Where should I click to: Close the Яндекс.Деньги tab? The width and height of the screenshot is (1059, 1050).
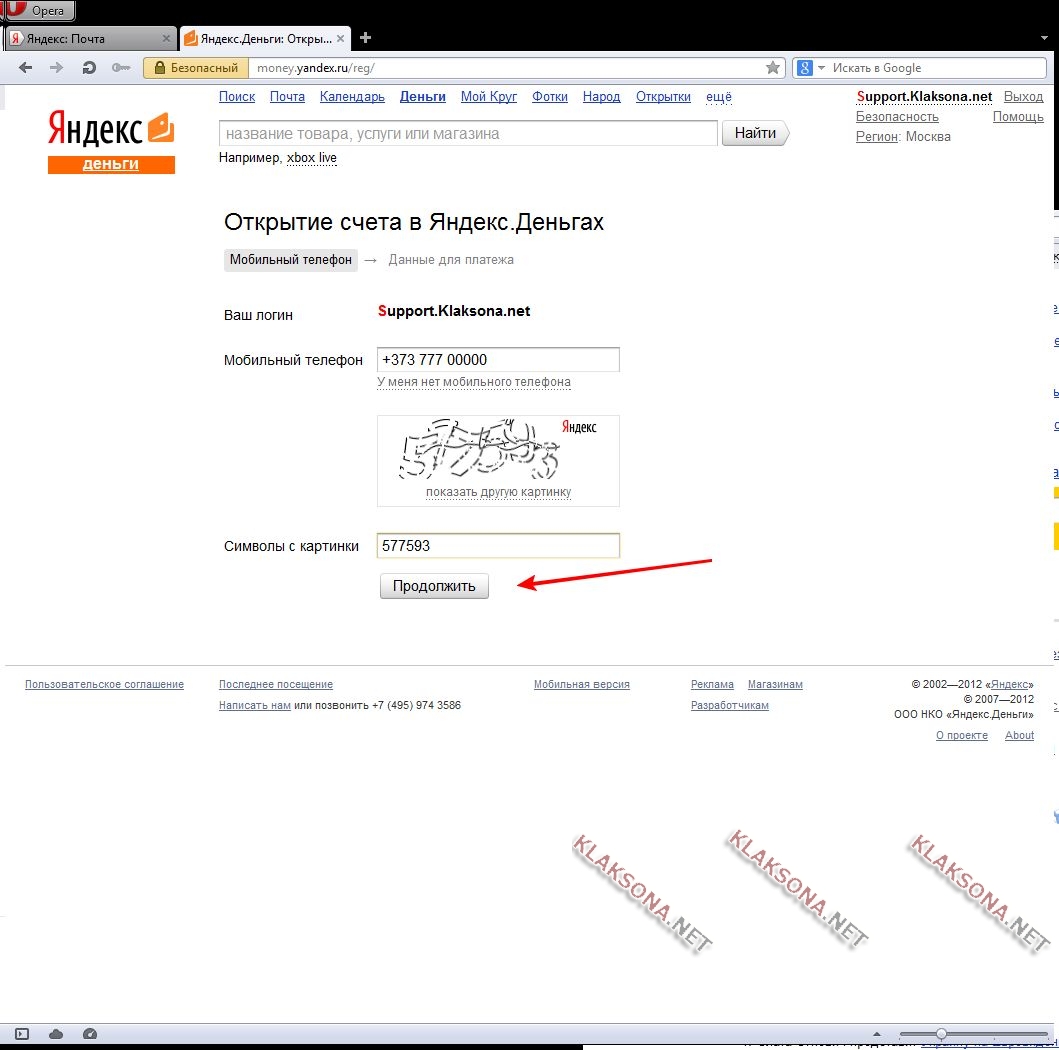pos(340,38)
